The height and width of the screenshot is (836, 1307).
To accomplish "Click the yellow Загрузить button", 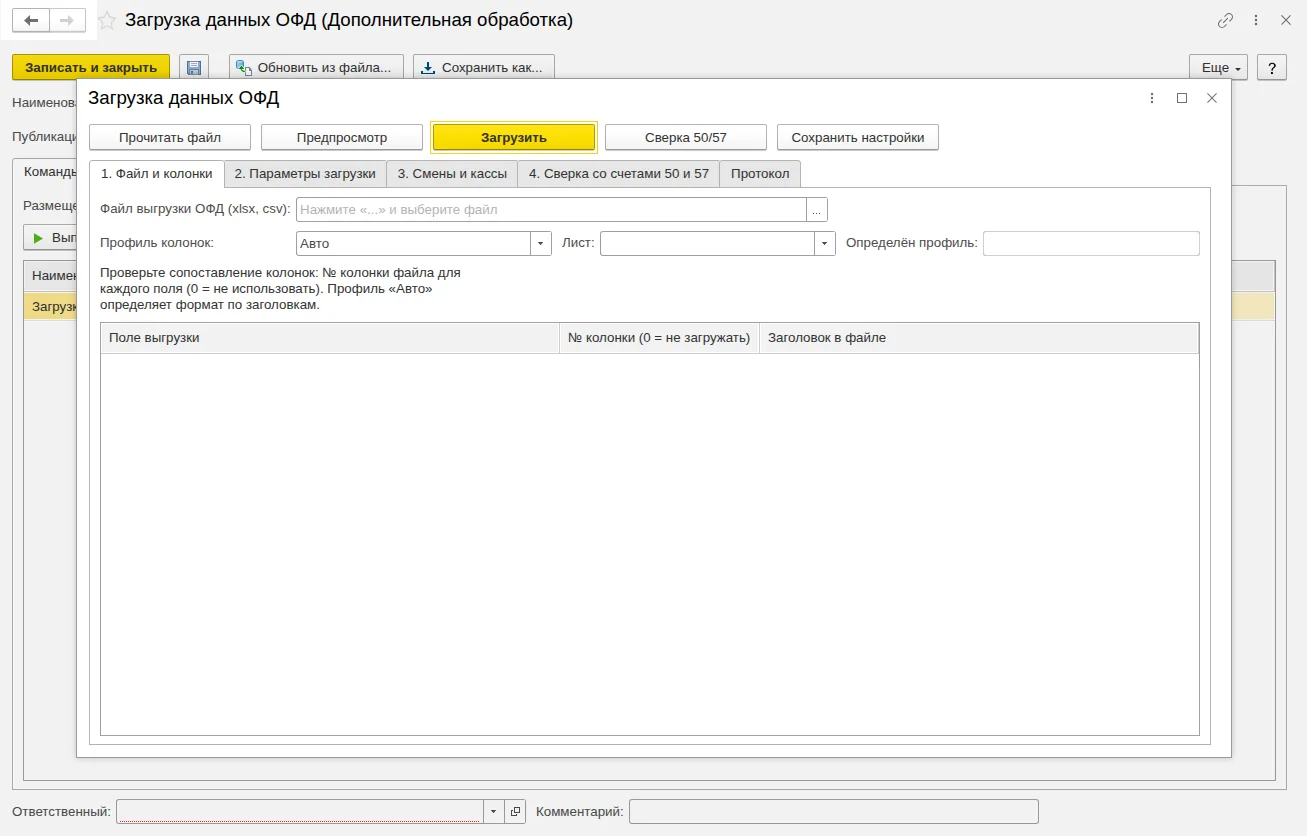I will coord(514,137).
